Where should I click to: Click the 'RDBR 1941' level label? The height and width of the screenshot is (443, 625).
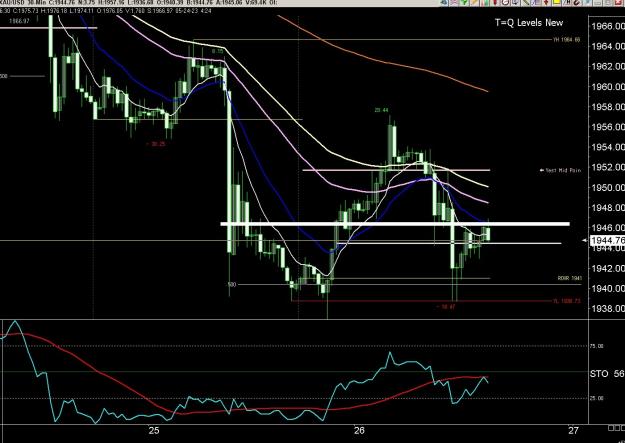point(569,278)
